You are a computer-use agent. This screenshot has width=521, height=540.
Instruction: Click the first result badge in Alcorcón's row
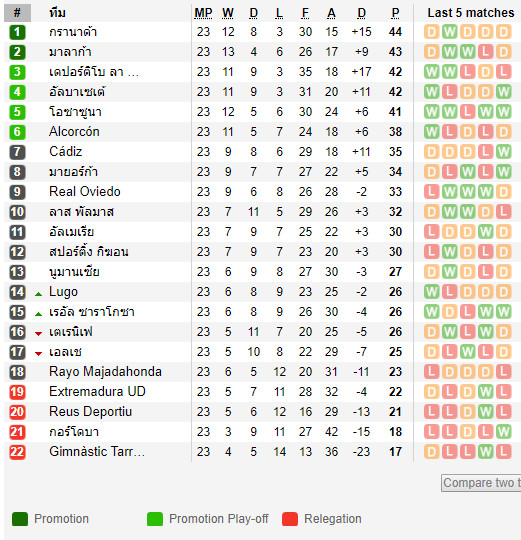pyautogui.click(x=431, y=132)
